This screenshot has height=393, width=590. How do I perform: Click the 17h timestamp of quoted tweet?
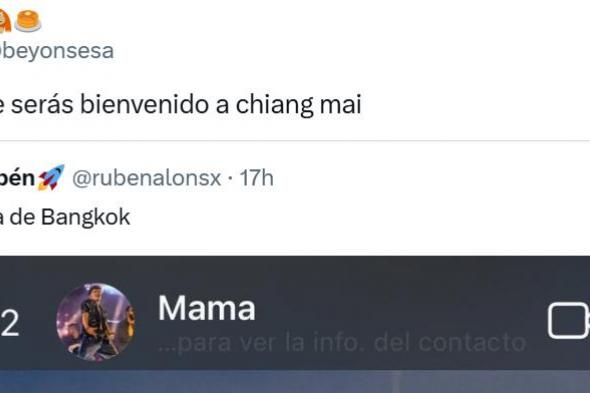pyautogui.click(x=256, y=178)
